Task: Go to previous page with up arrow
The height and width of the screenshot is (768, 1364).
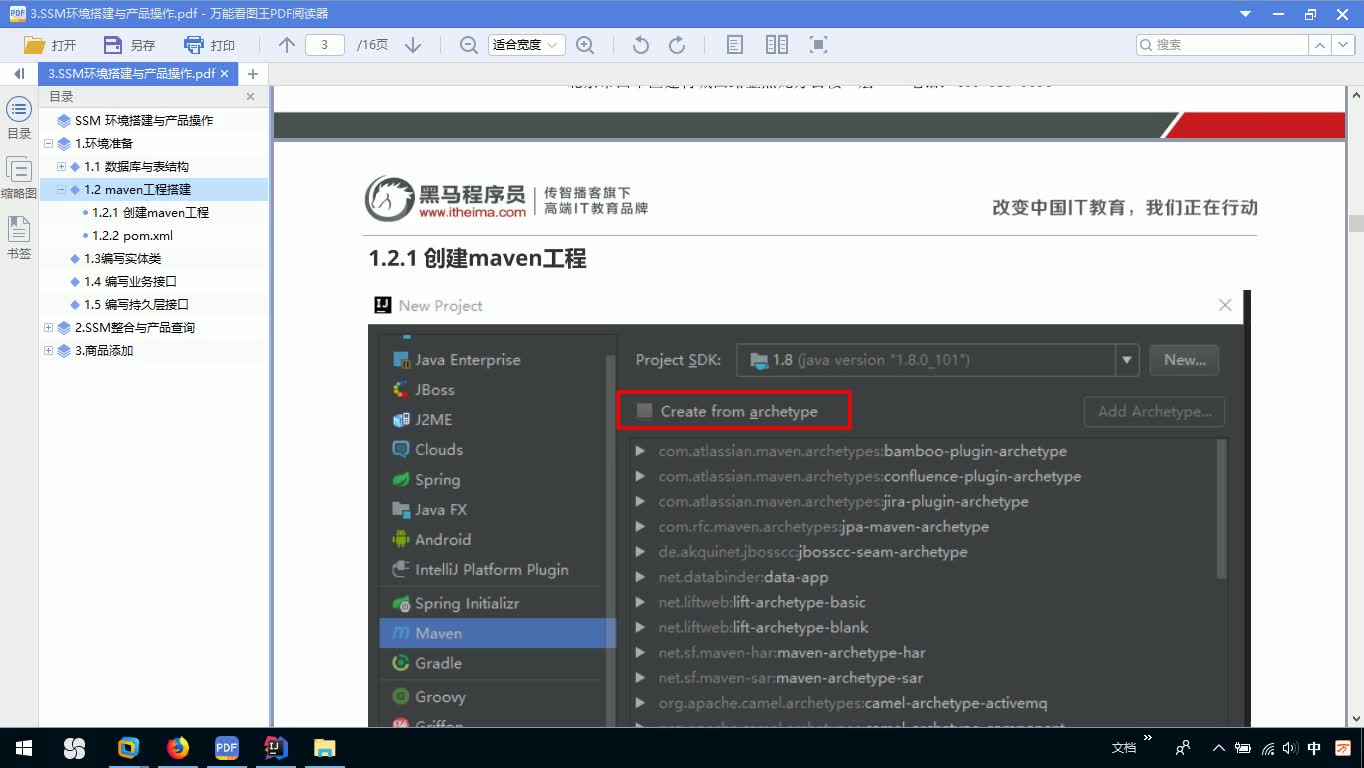Action: click(x=287, y=45)
